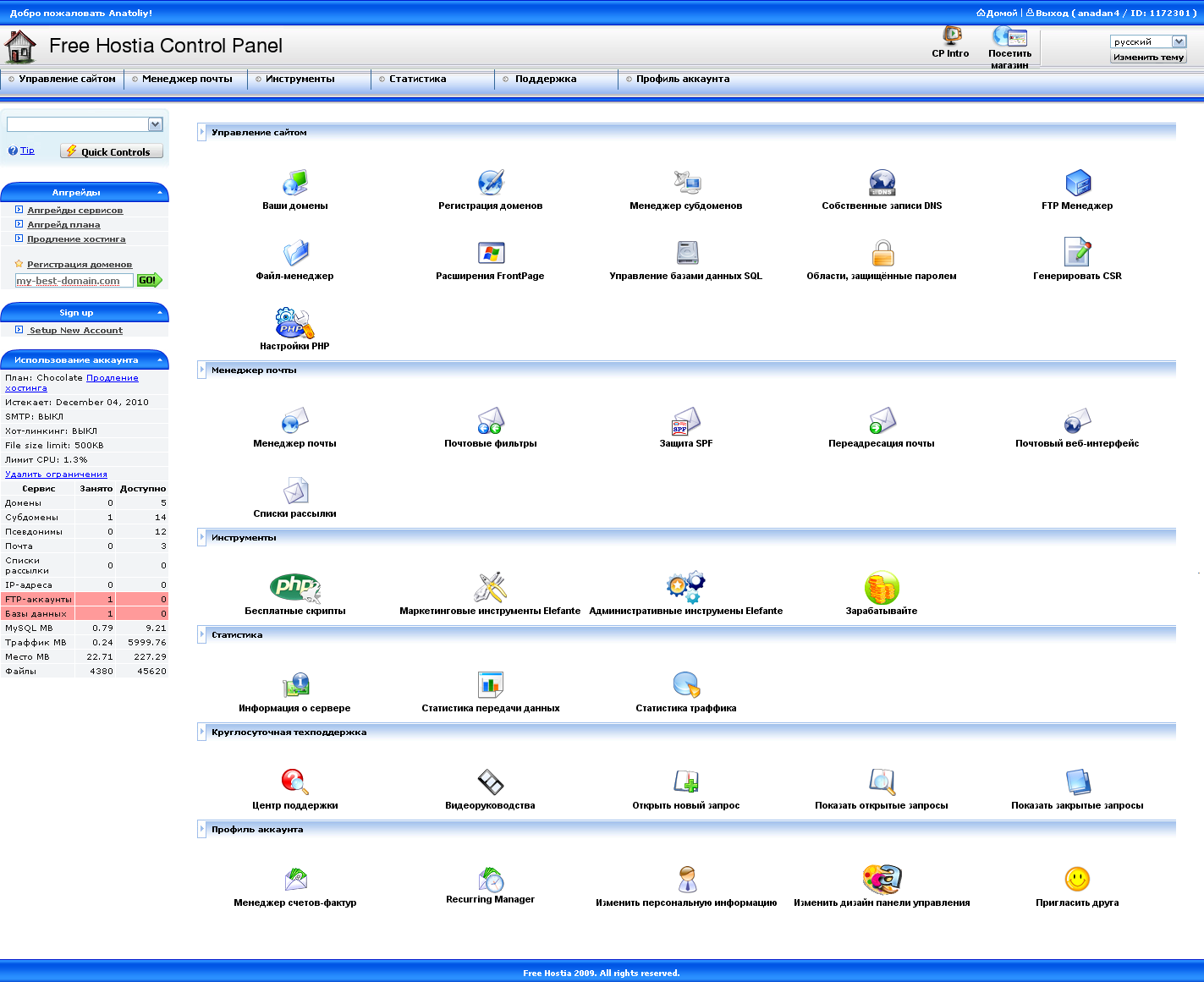Click the Setup New Account link
The width and height of the screenshot is (1204, 982).
click(76, 331)
